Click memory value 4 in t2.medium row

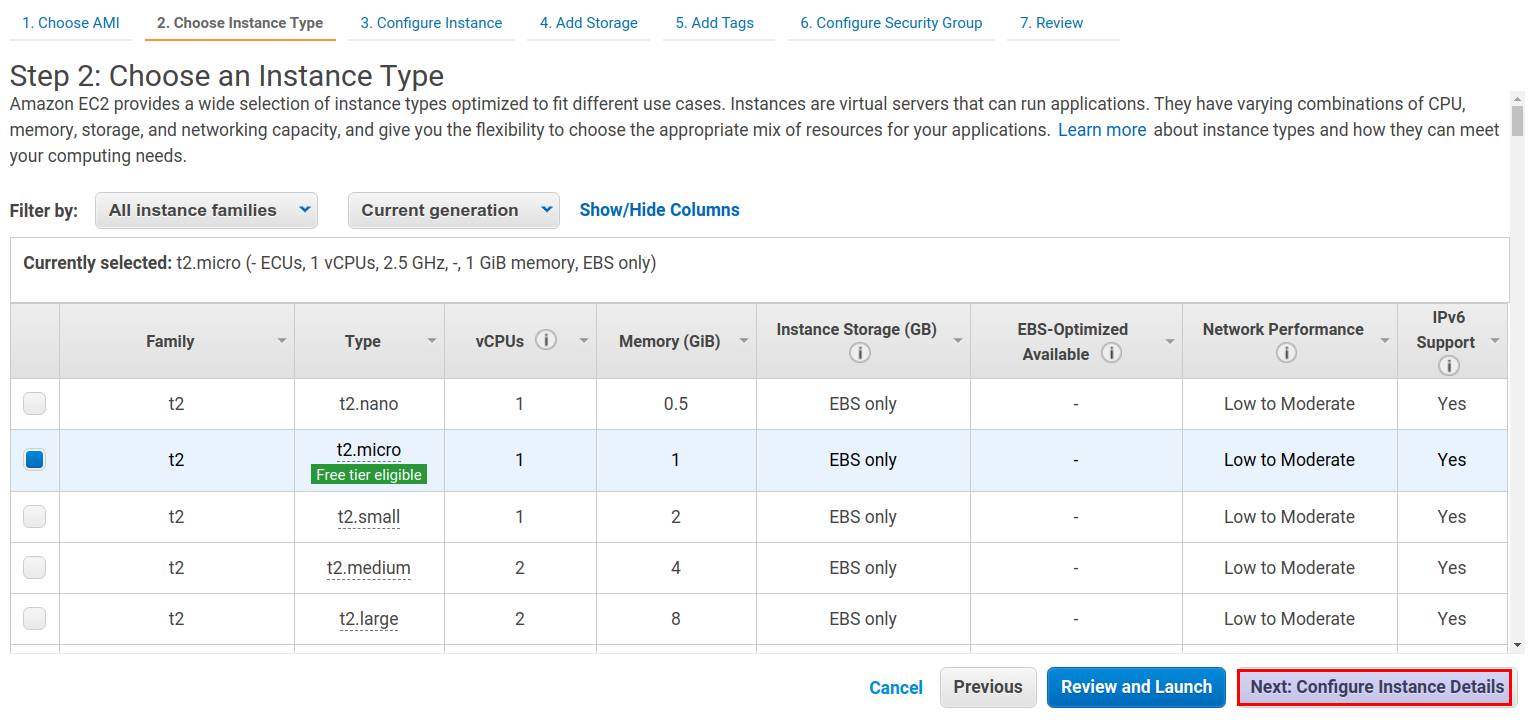tap(676, 568)
